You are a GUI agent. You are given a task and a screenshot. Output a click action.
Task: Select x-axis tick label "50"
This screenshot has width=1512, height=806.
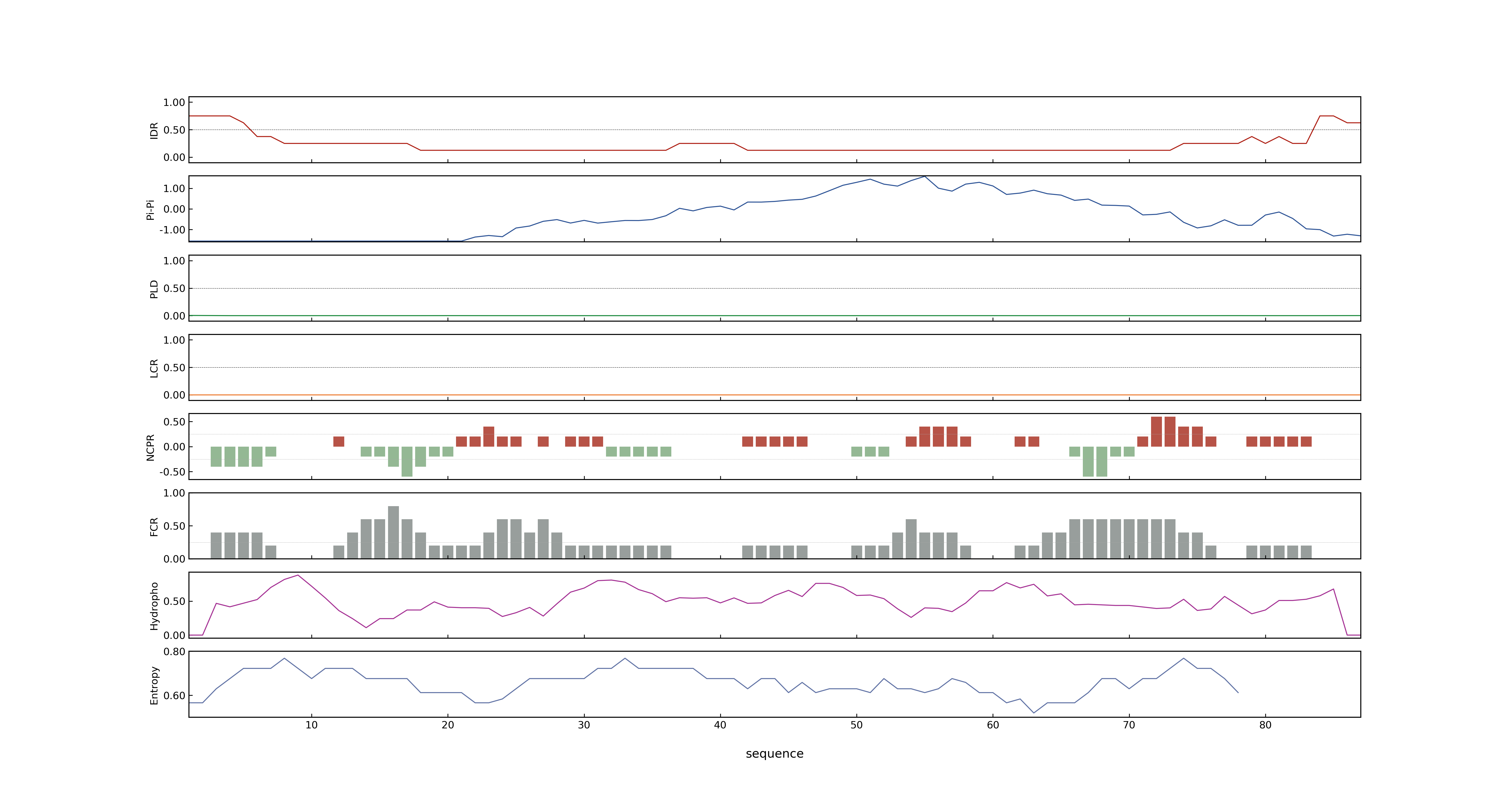pos(856,725)
